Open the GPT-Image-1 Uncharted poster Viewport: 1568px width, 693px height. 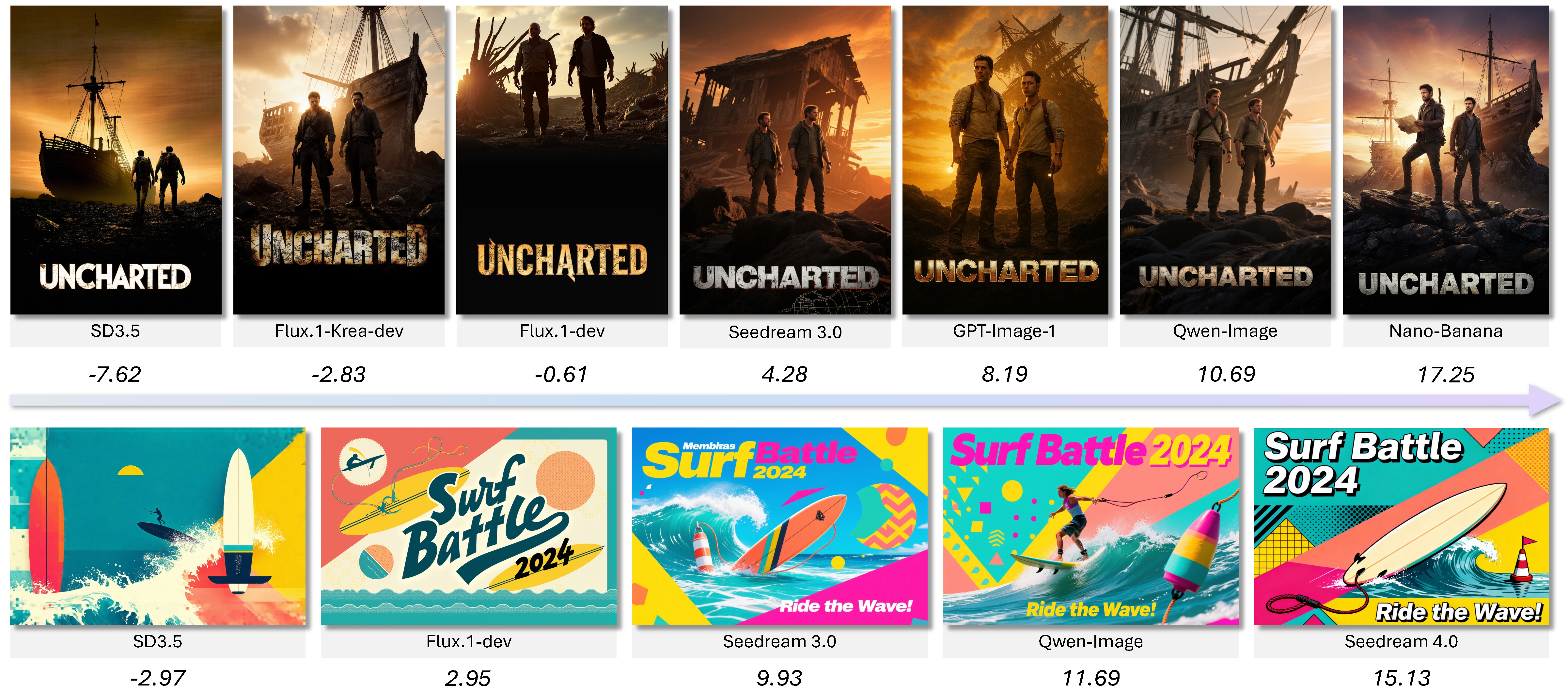click(x=1005, y=160)
